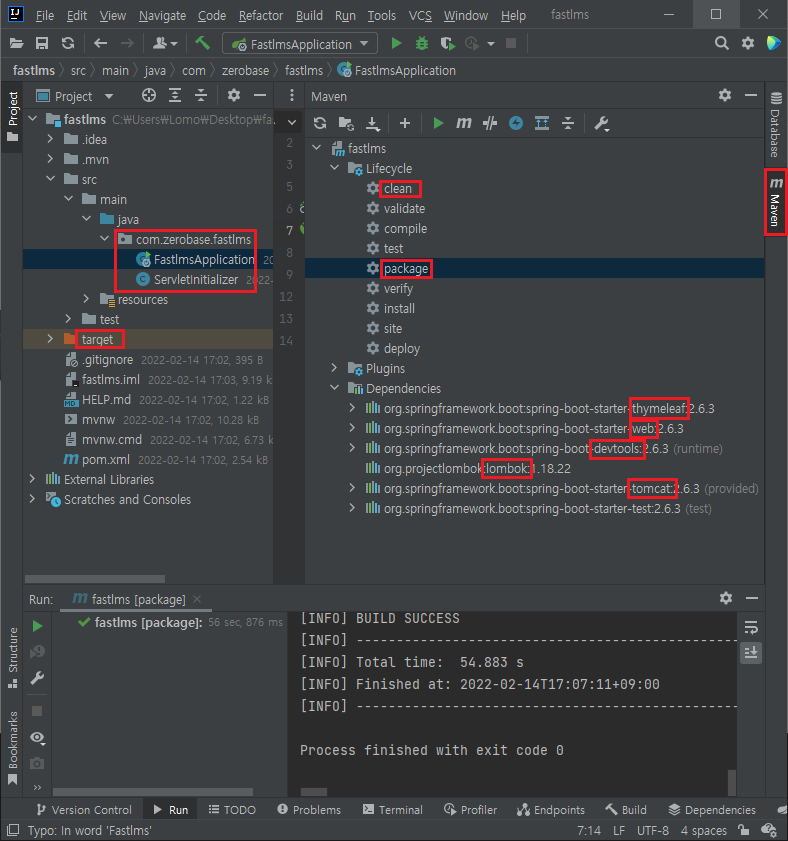
Task: Open Version Control tool window
Action: pos(84,810)
